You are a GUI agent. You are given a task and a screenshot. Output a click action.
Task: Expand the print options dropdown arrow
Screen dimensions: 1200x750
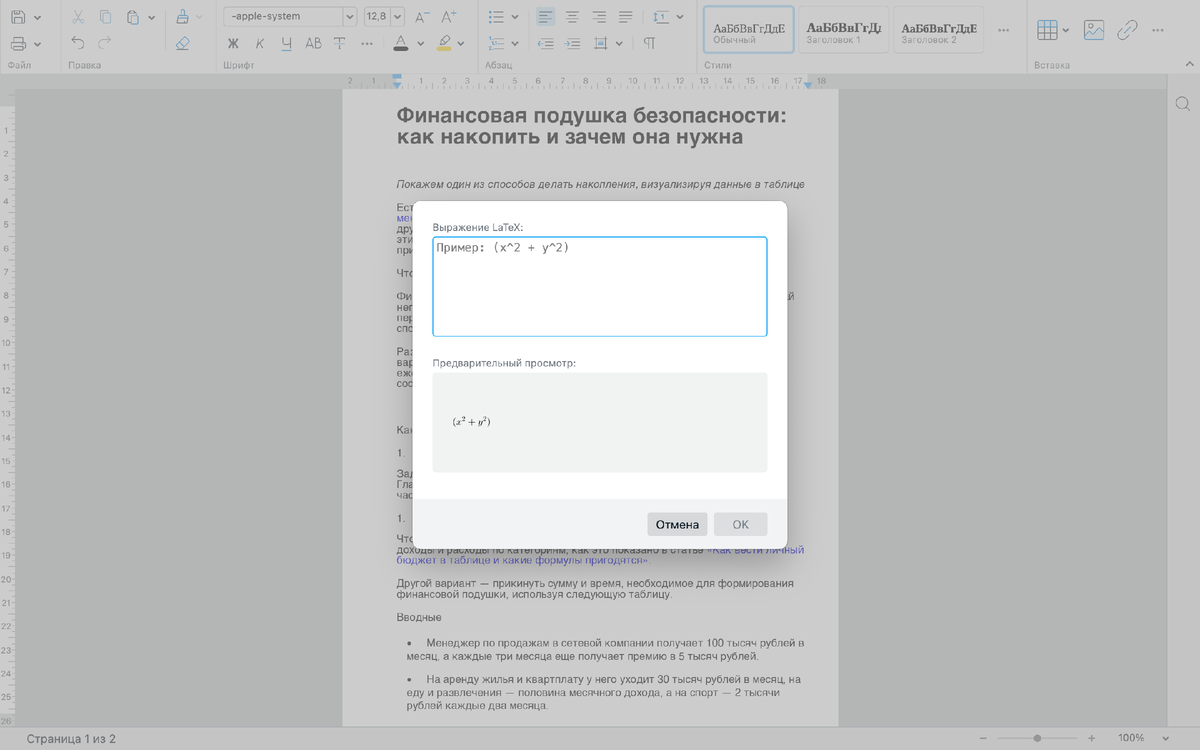pos(38,44)
